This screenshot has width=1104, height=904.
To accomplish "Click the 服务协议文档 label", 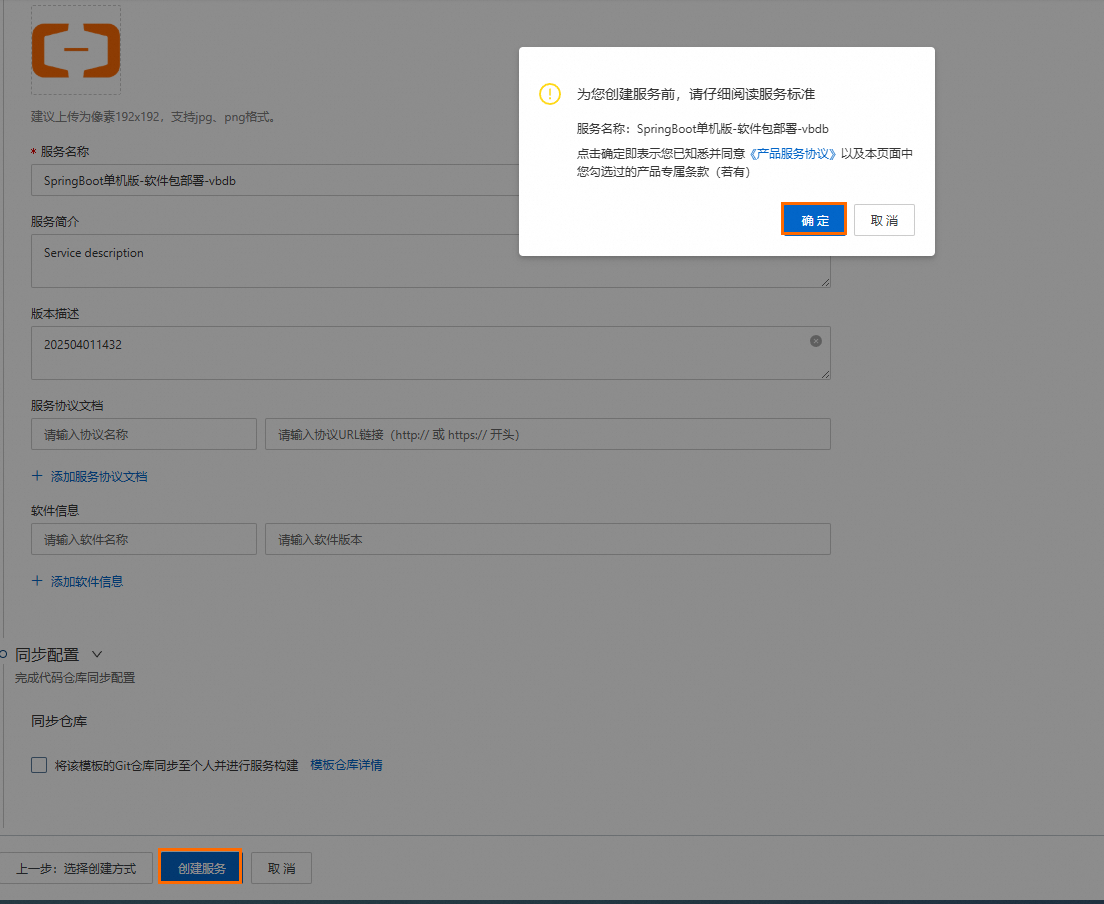I will pos(67,406).
